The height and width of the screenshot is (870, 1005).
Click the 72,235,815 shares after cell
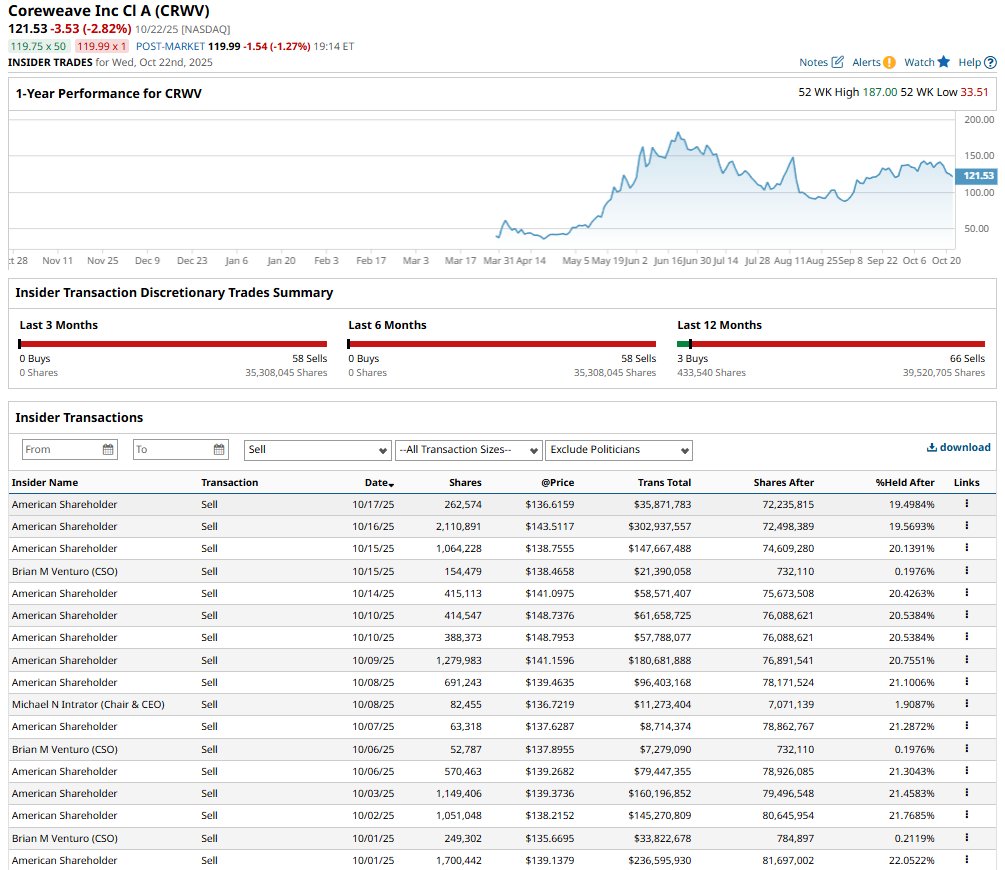[788, 505]
